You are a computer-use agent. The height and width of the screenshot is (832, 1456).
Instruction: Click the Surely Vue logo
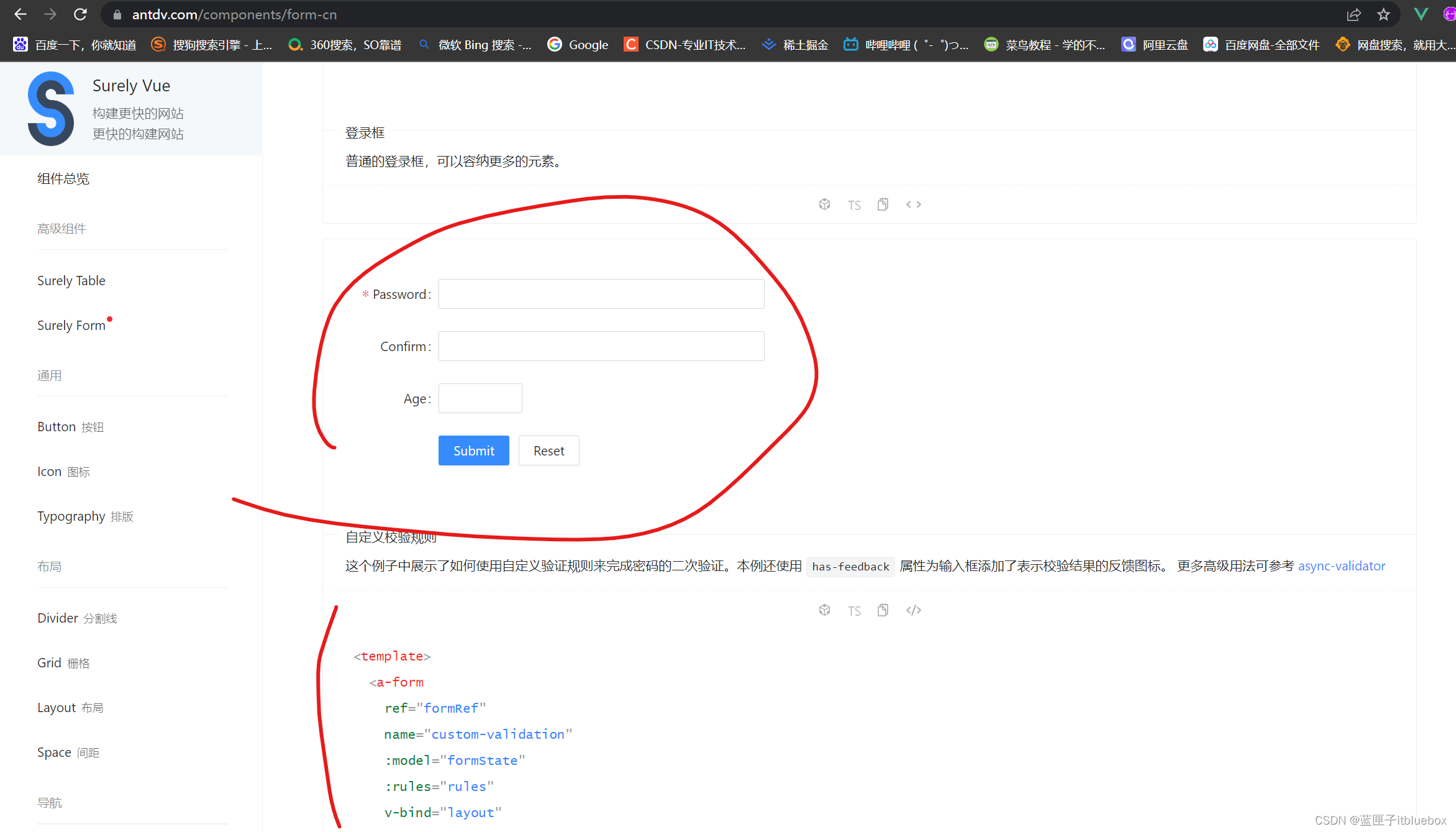tap(52, 107)
